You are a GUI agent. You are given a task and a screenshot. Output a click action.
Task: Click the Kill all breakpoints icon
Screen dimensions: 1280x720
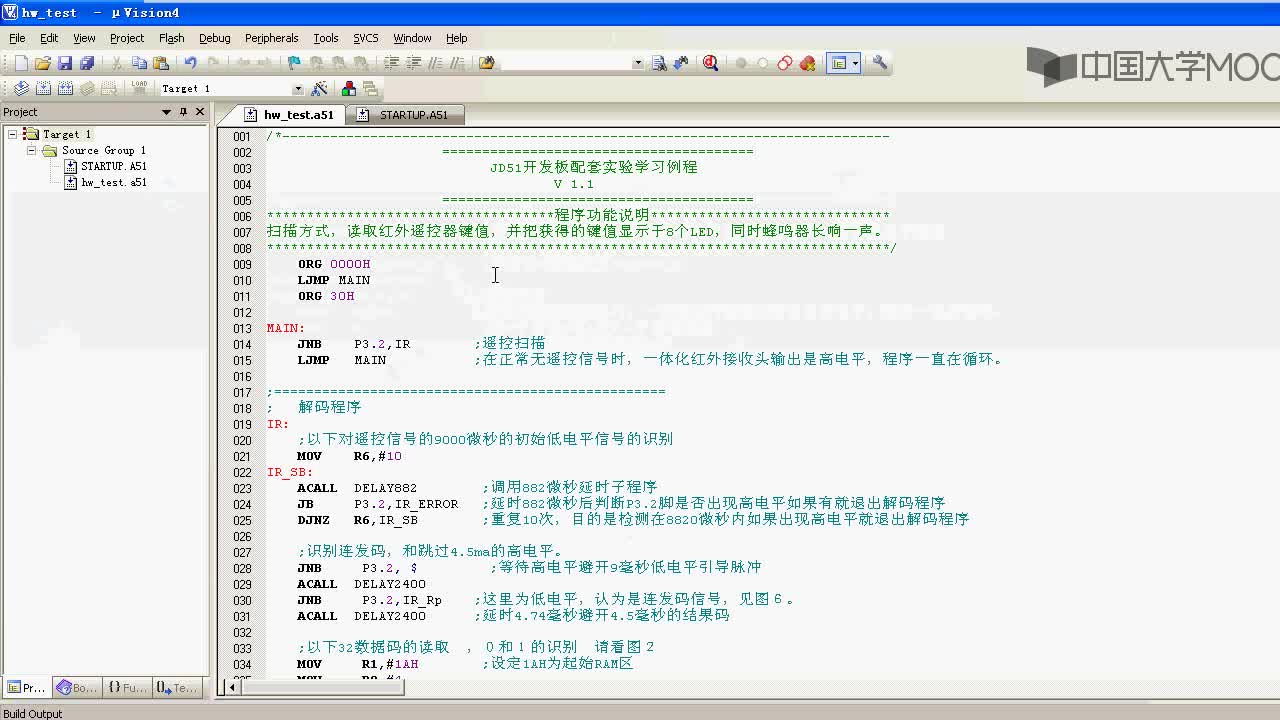[807, 63]
